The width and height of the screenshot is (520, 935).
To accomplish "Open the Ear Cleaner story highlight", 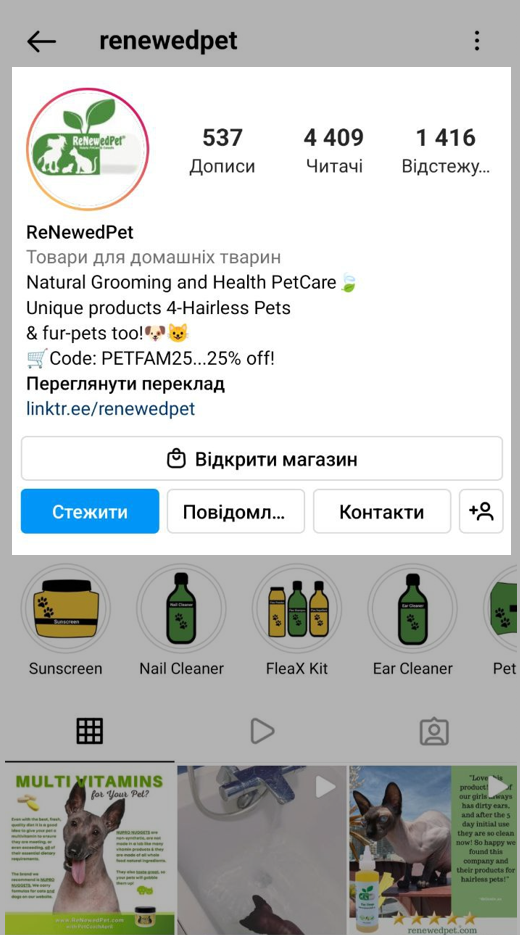I will tap(413, 609).
